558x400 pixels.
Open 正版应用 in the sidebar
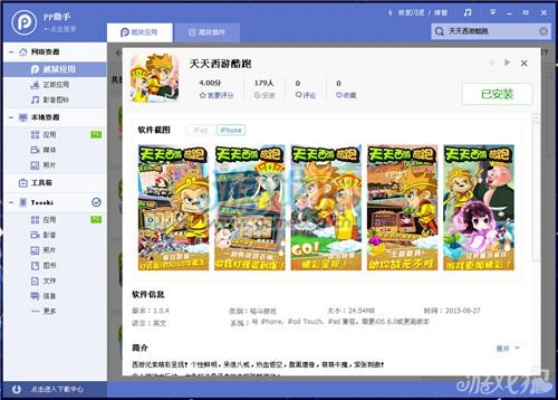55,85
